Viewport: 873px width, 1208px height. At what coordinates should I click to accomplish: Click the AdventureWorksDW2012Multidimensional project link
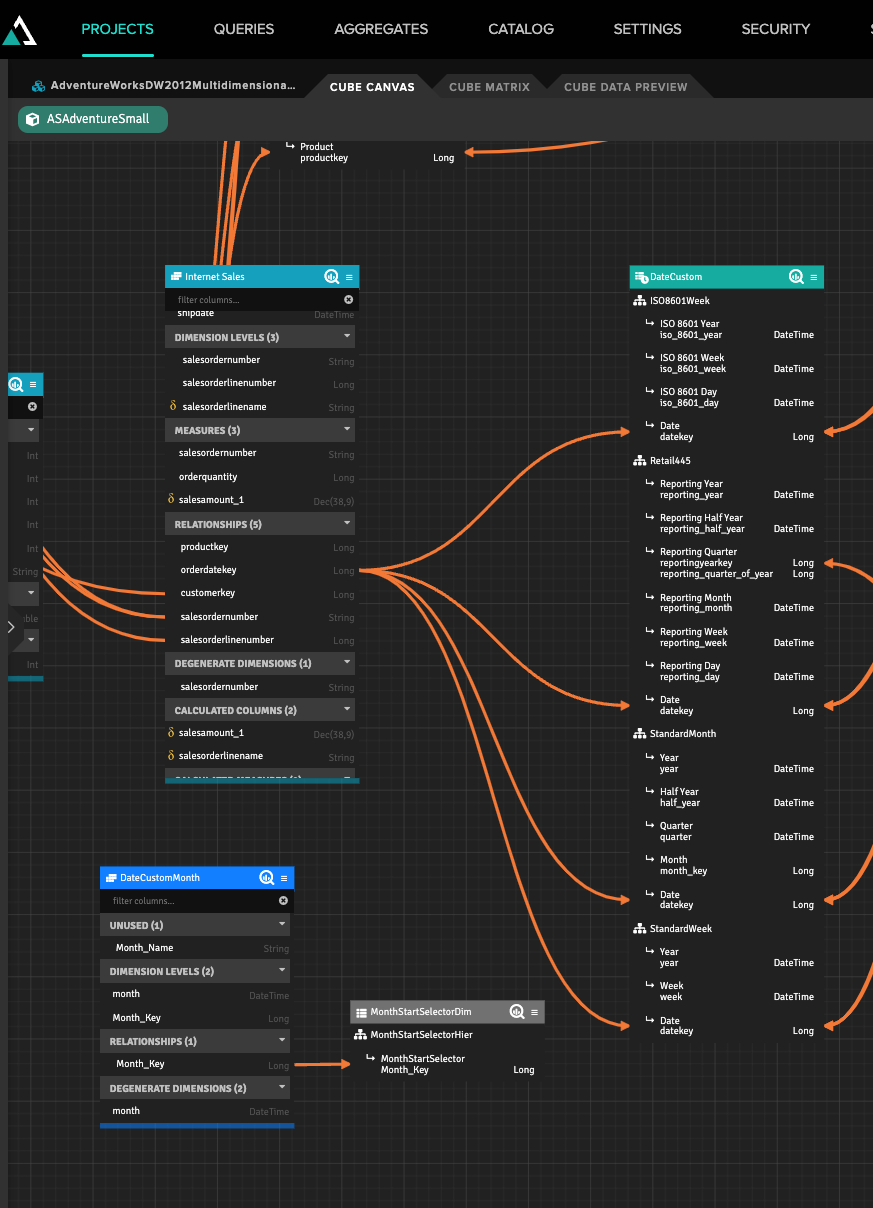click(x=173, y=86)
